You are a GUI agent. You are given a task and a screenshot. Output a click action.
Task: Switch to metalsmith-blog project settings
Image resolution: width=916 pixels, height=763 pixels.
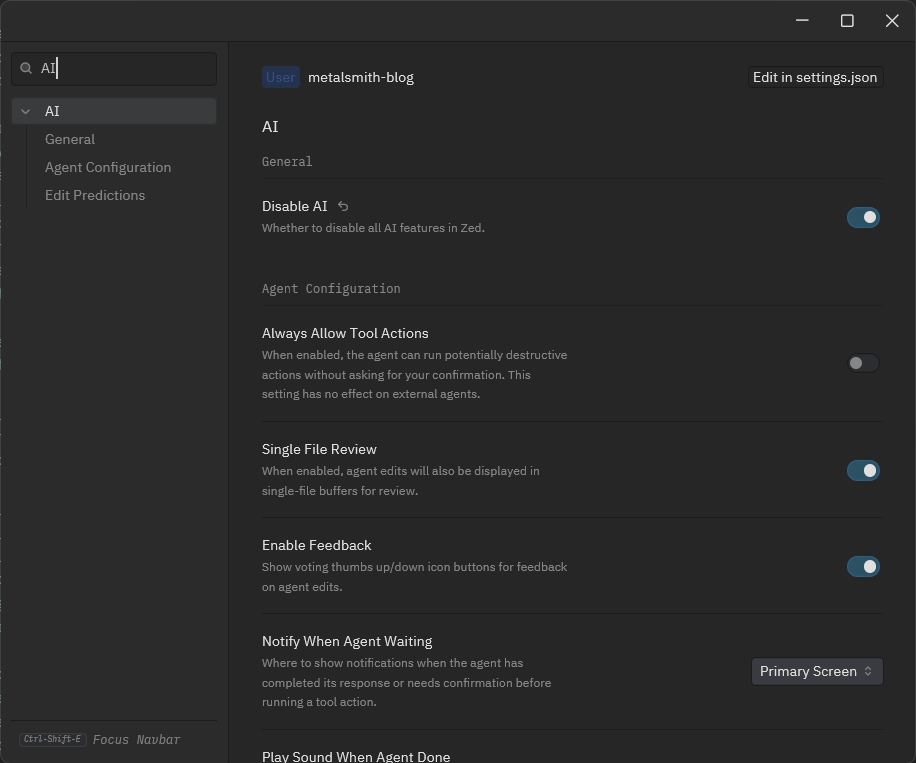(x=361, y=77)
